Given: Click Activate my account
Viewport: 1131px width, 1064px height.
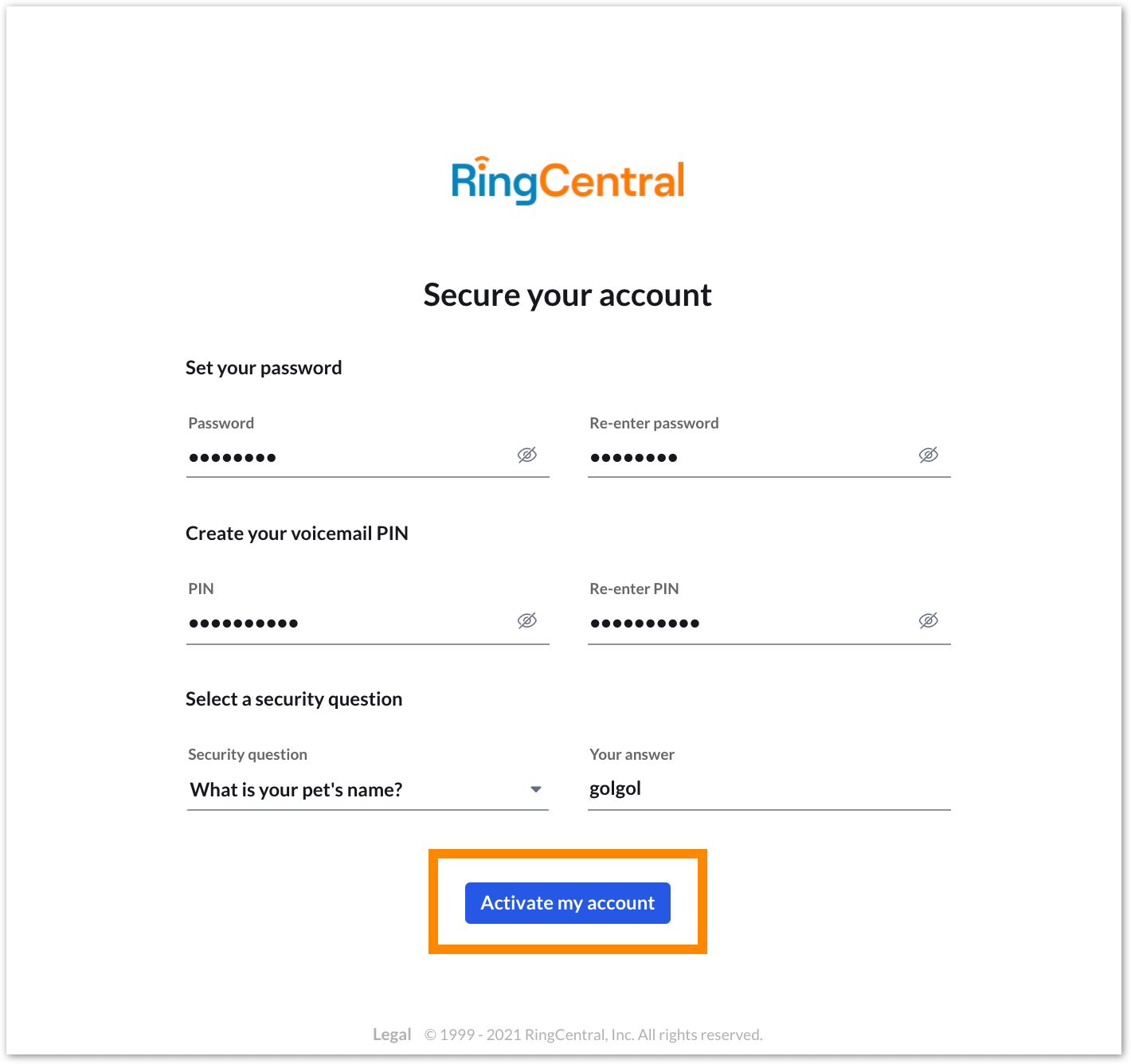Looking at the screenshot, I should click(x=566, y=902).
